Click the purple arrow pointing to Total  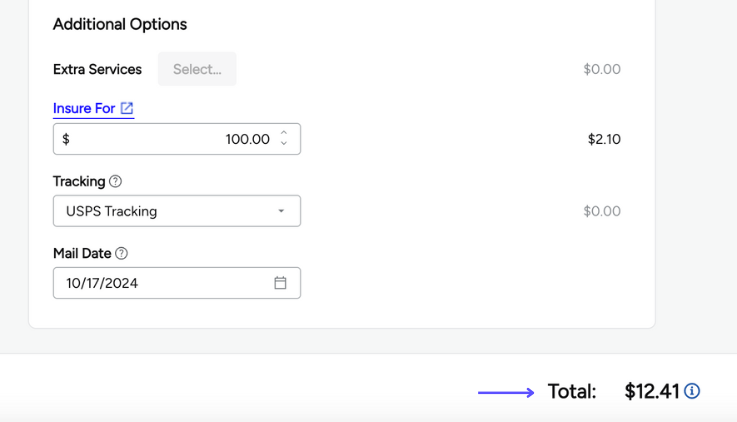coord(506,392)
